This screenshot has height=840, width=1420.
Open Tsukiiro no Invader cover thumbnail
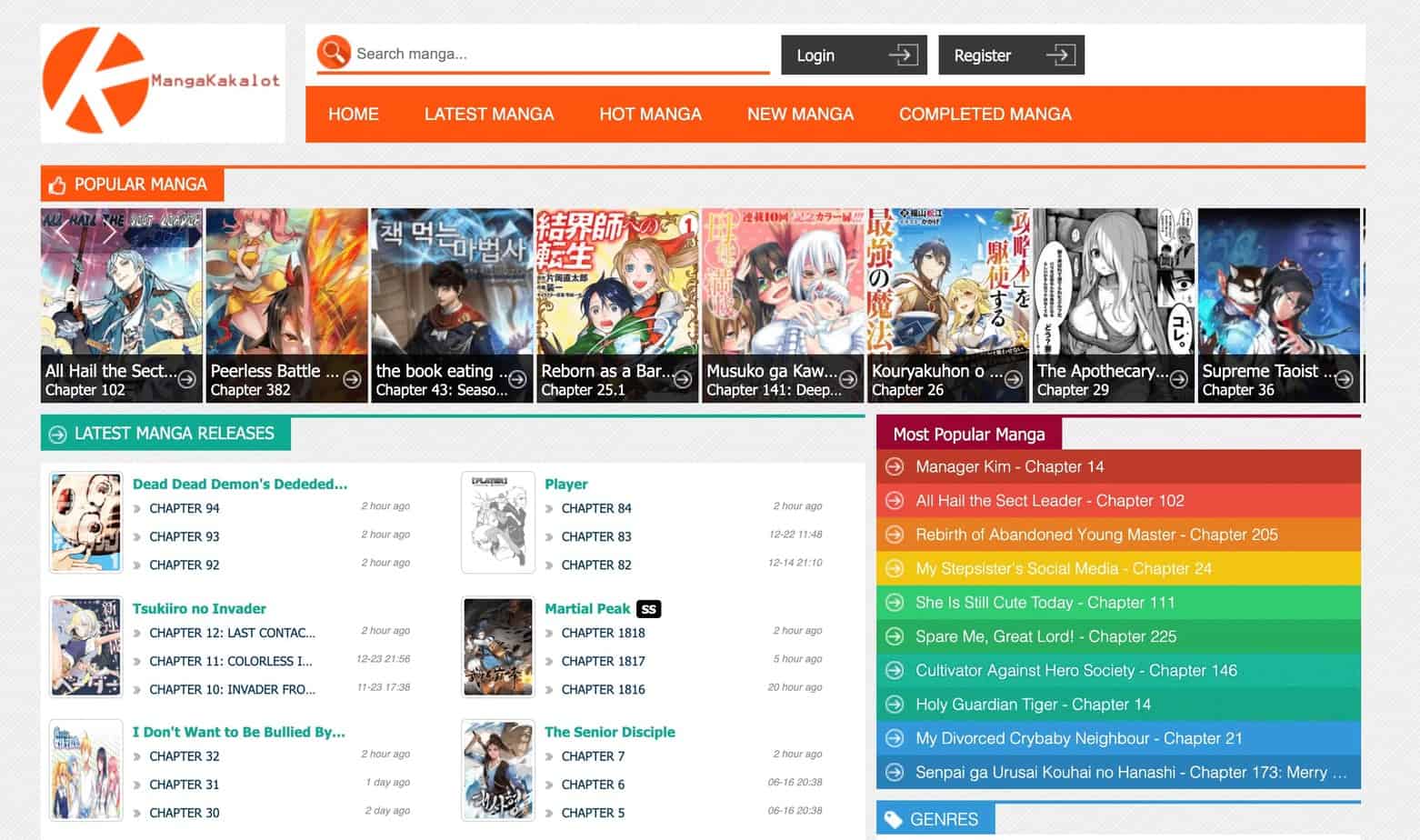point(85,646)
